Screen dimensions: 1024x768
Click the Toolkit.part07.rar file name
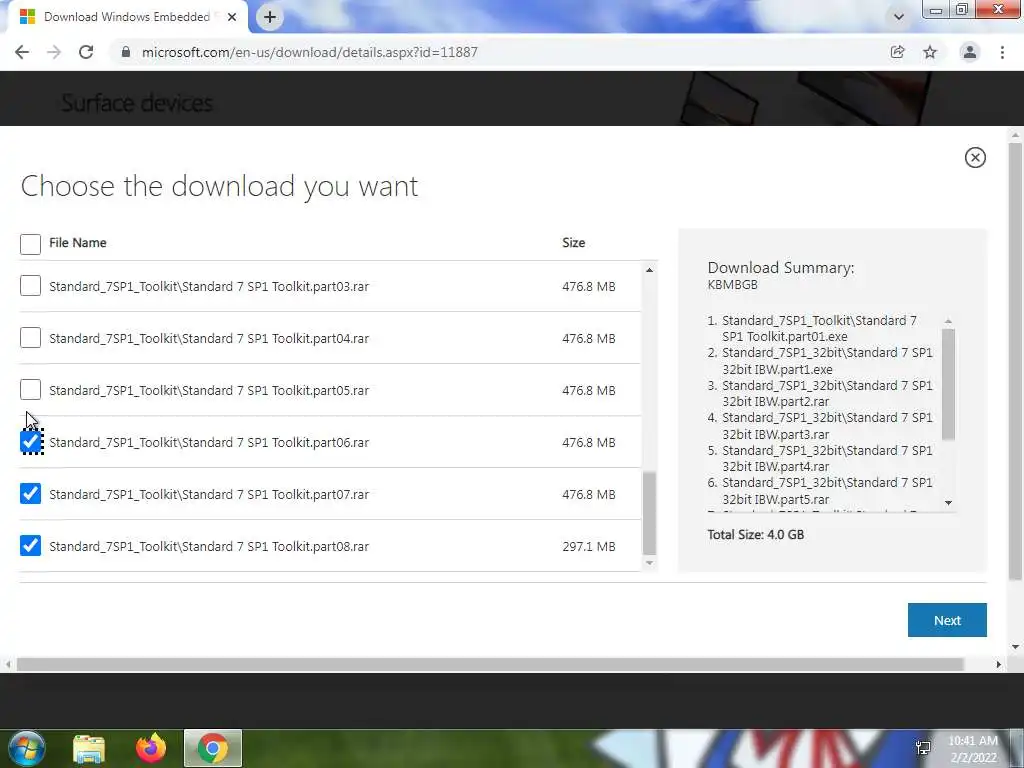[x=209, y=494]
